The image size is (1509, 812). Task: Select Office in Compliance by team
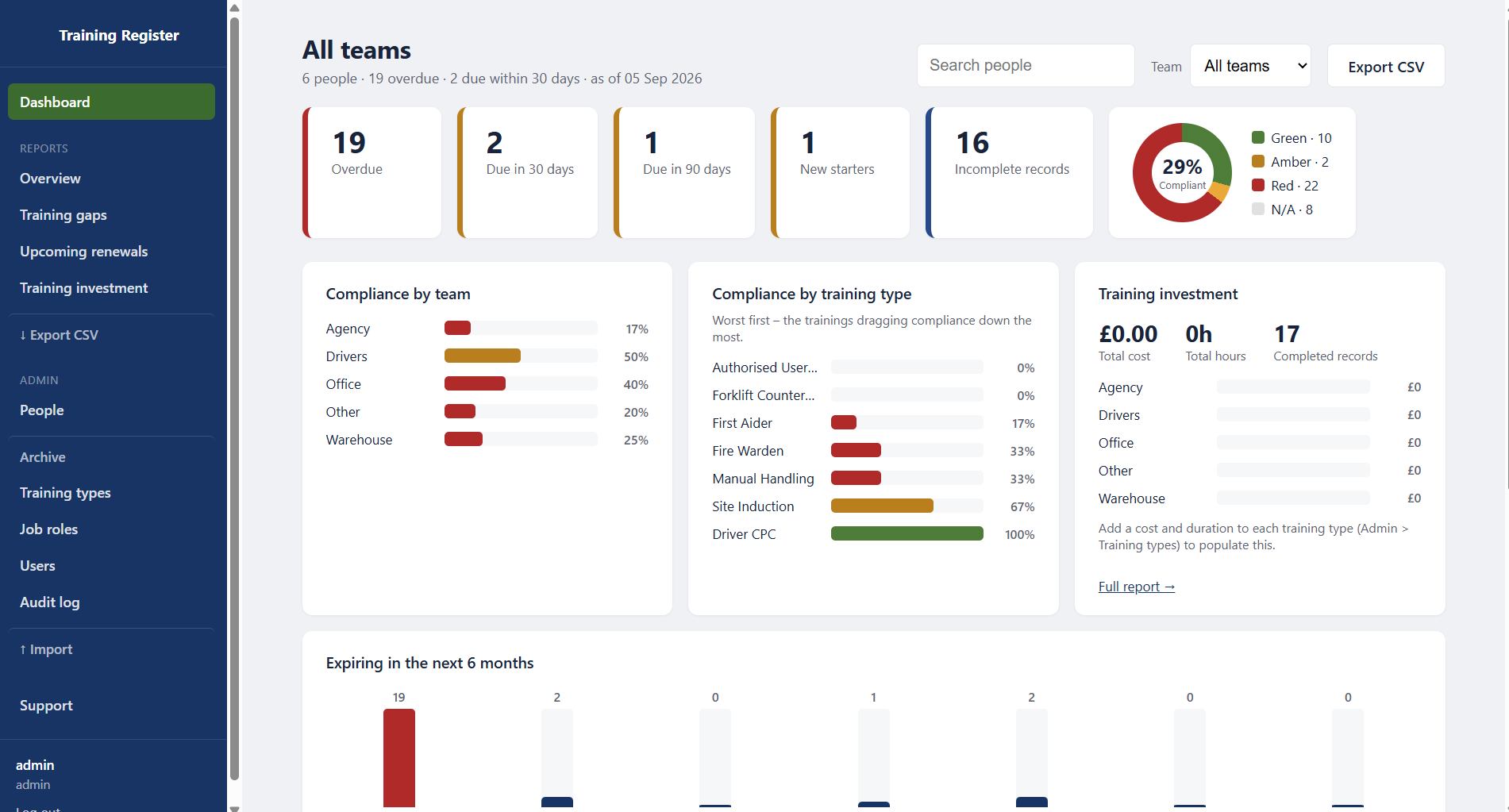click(x=487, y=384)
